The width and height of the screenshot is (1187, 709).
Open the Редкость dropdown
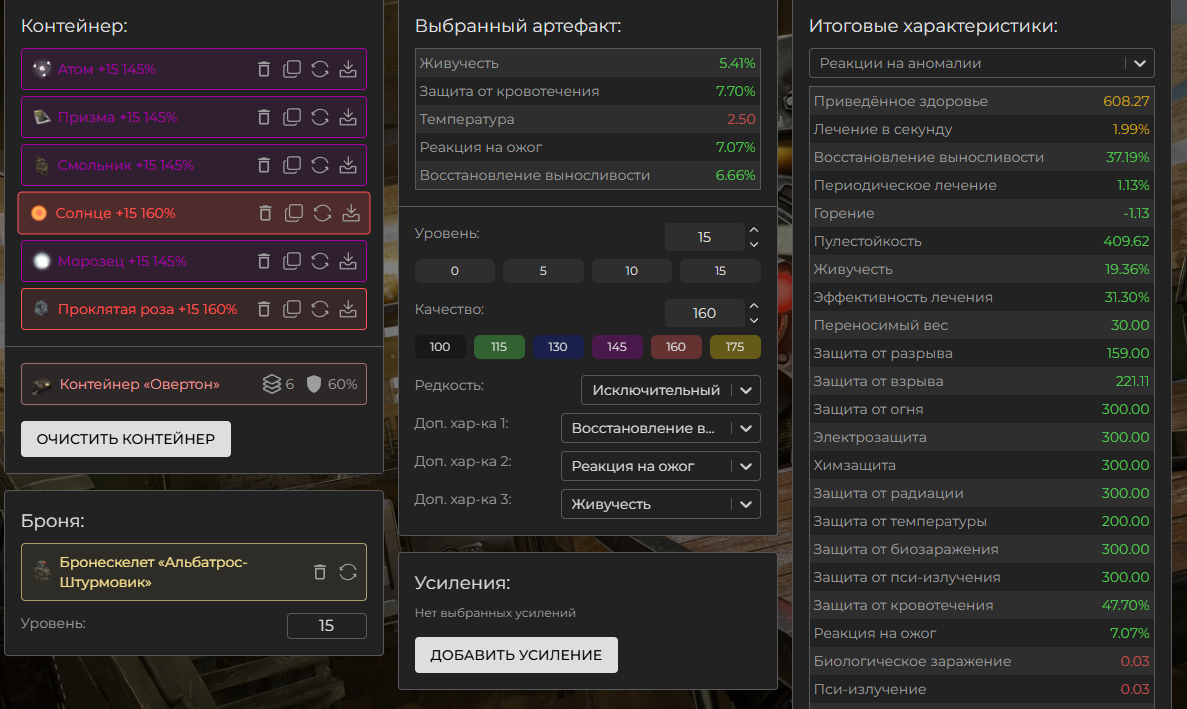coord(670,390)
